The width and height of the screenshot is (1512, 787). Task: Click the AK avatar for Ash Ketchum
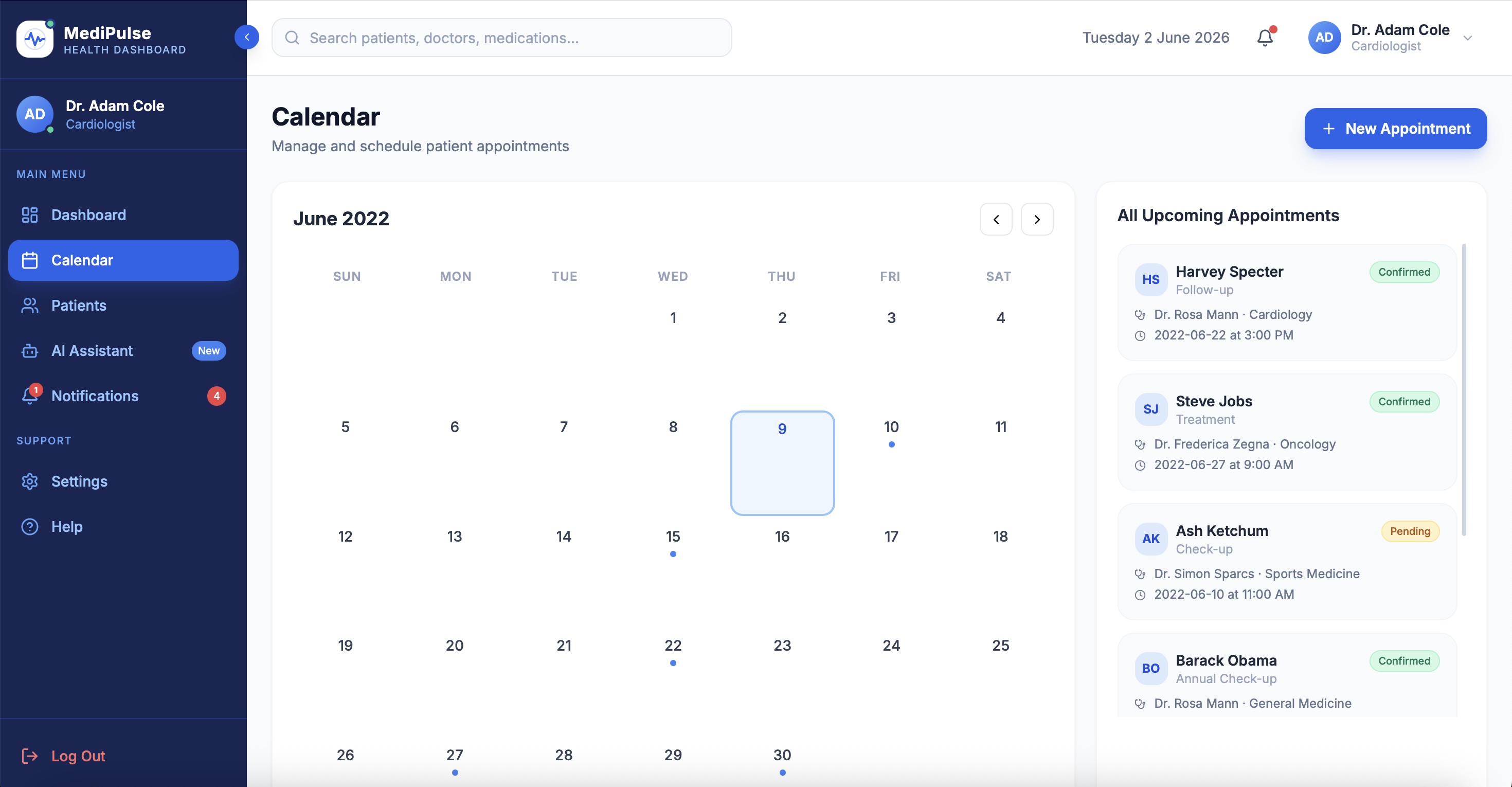coord(1150,539)
